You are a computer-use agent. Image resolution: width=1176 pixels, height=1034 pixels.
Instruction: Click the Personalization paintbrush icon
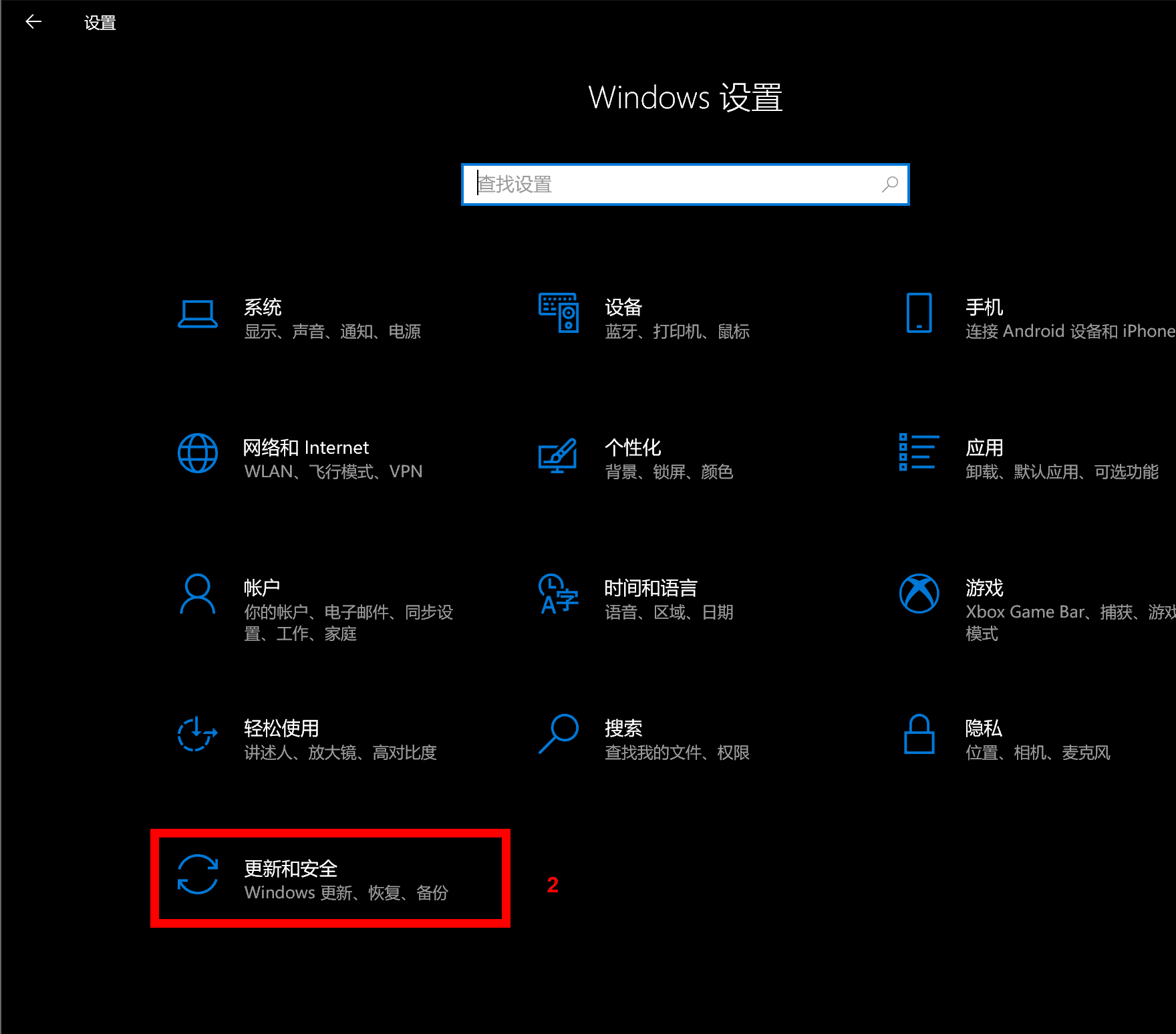(x=559, y=455)
